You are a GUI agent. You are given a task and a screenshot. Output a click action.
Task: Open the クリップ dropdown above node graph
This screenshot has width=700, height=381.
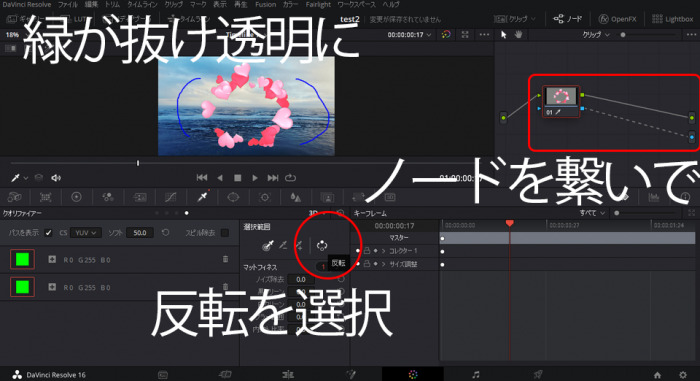pyautogui.click(x=596, y=34)
